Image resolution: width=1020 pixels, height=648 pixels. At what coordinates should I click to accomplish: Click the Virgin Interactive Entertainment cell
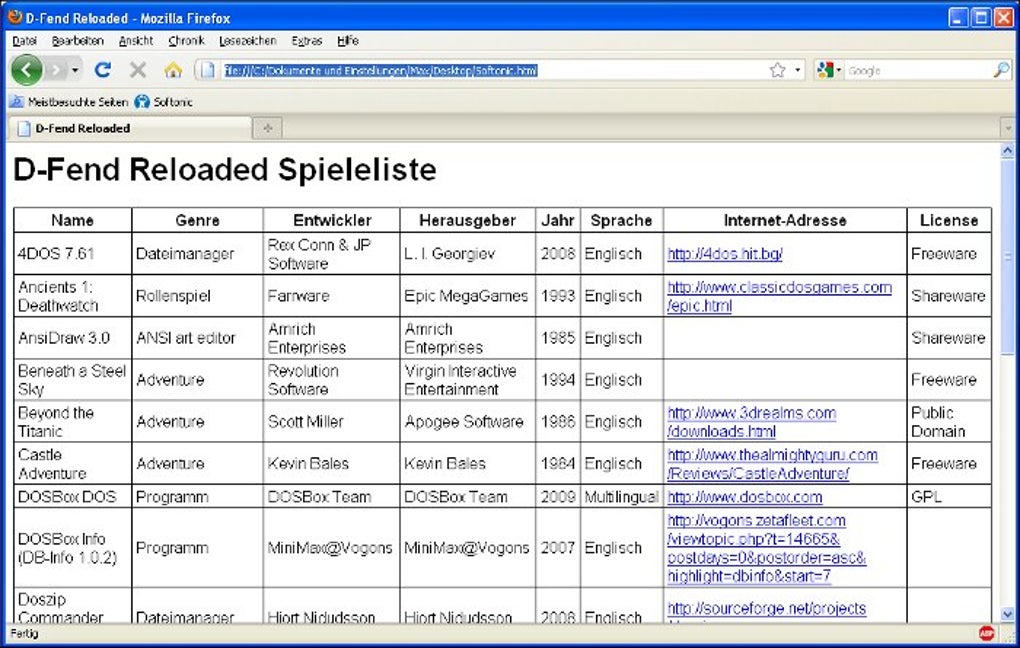click(x=467, y=380)
